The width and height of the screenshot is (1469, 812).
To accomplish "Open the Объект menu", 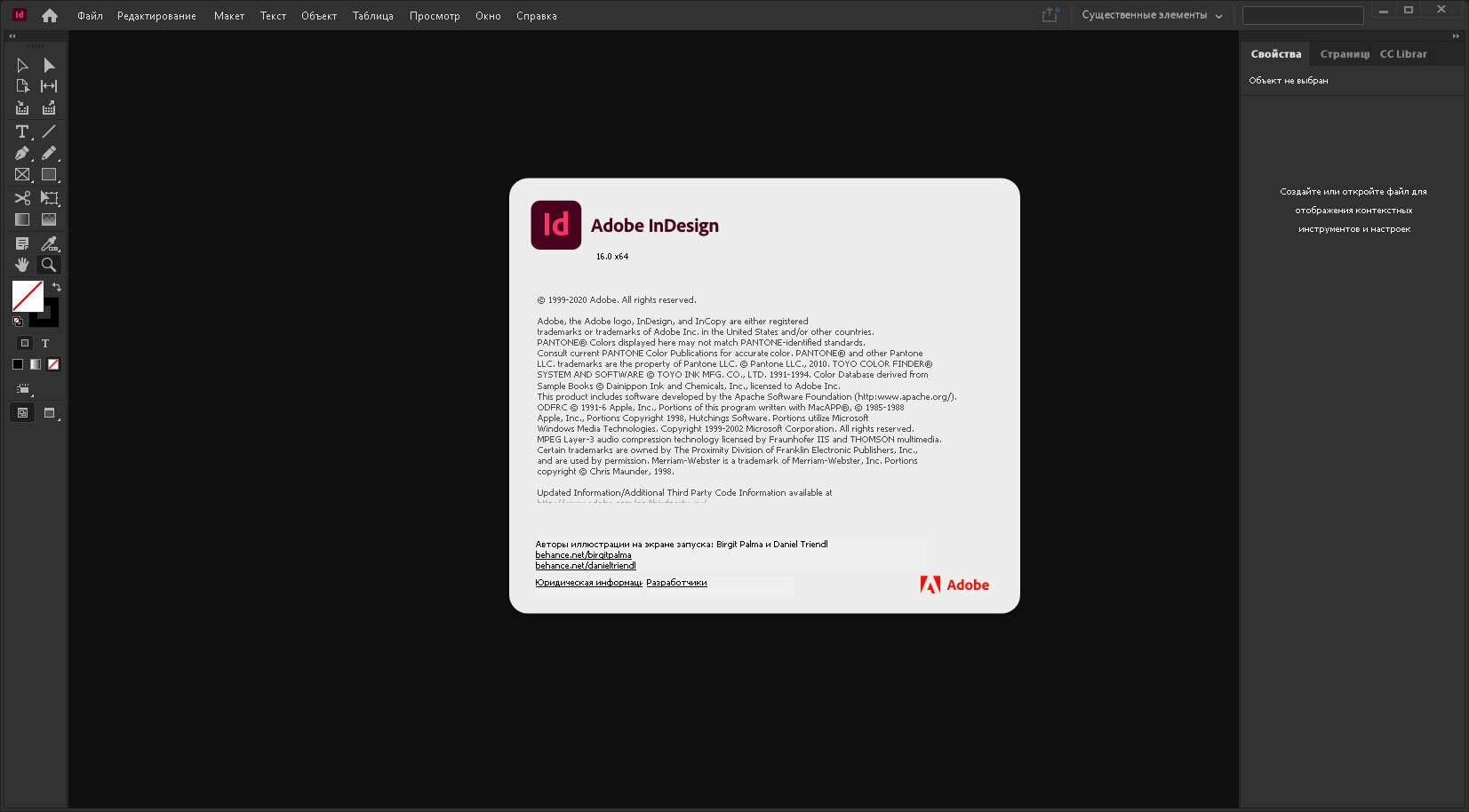I will (319, 16).
